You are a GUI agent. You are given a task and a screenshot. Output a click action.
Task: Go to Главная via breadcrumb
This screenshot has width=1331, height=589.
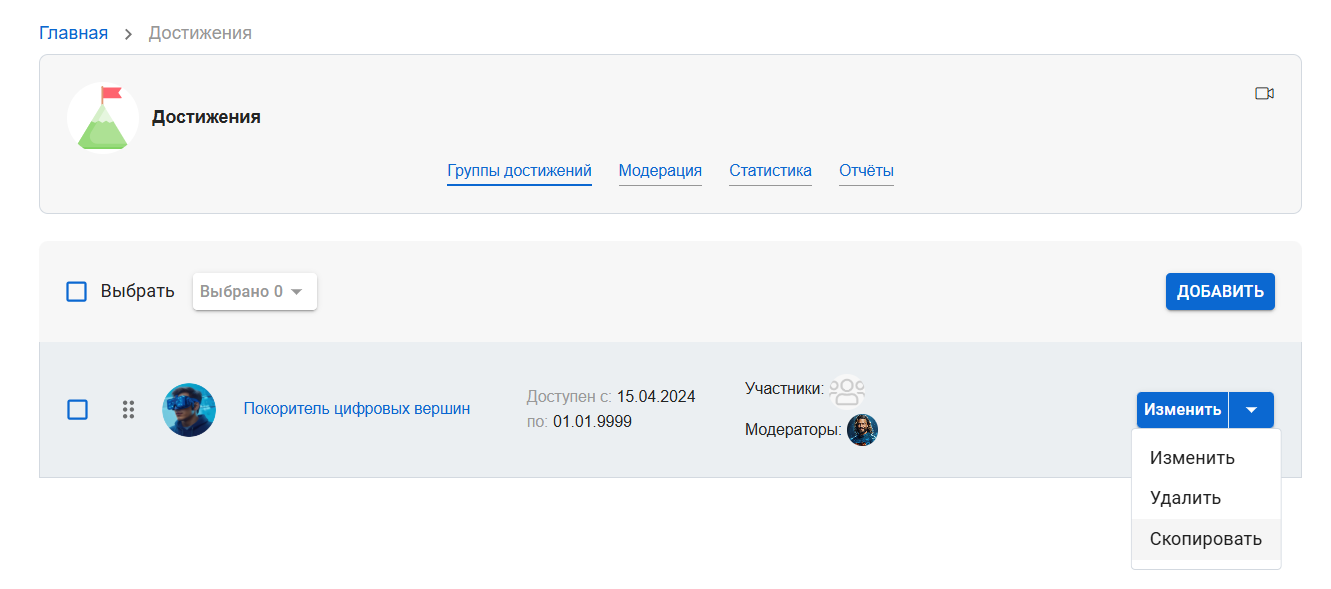73,33
